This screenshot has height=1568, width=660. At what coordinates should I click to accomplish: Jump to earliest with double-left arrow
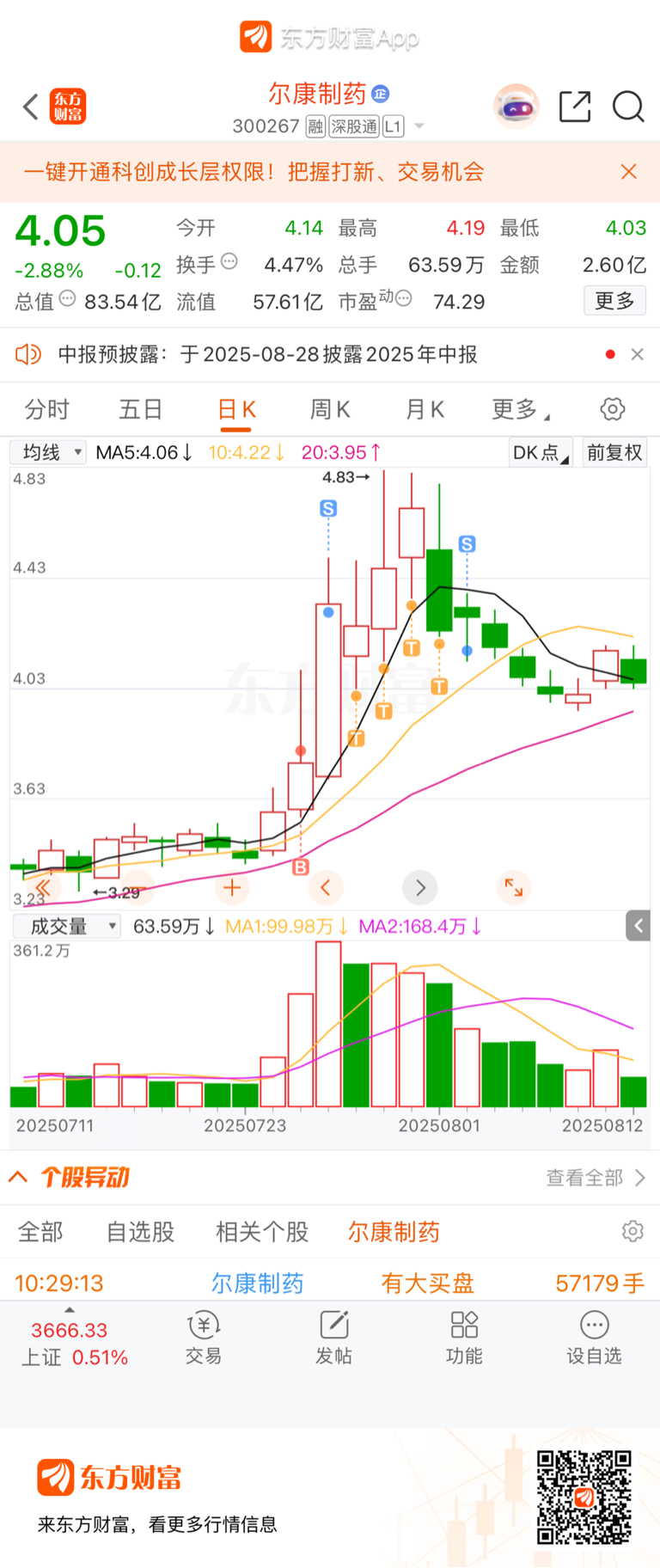(x=42, y=888)
